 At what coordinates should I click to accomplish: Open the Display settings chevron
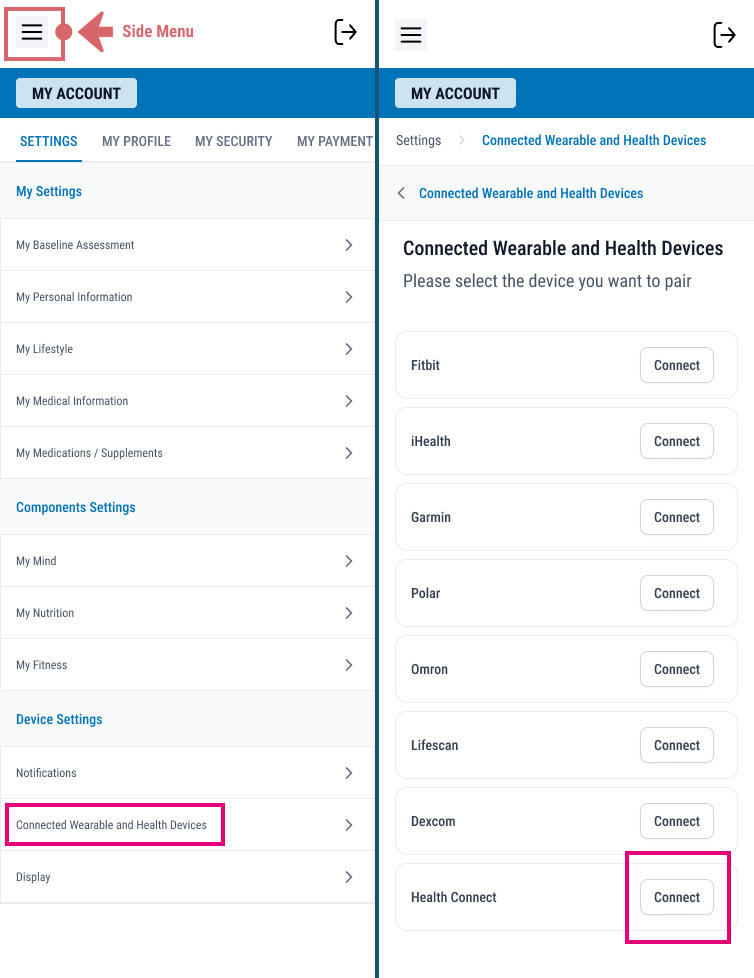click(x=348, y=877)
